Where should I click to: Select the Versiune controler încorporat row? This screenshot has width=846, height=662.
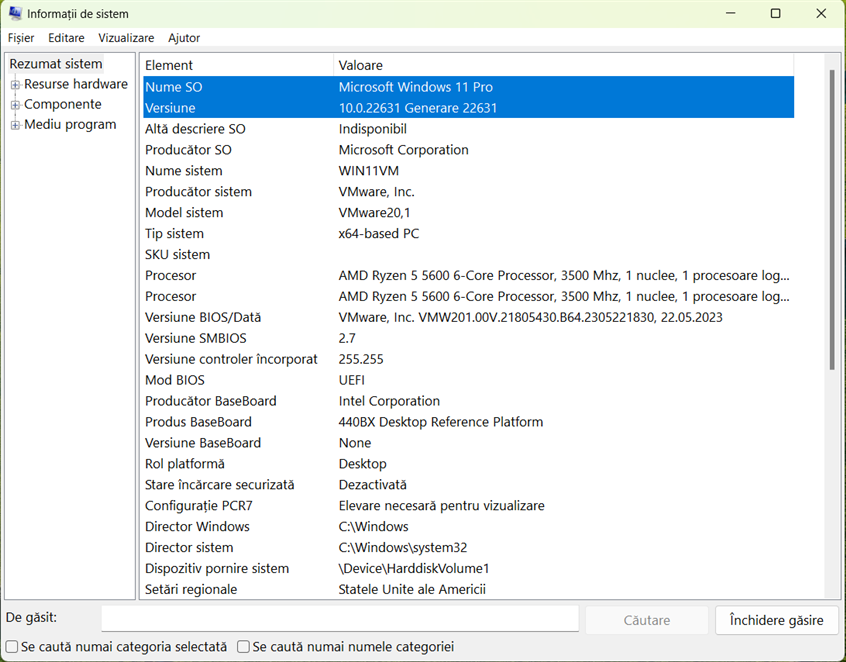pyautogui.click(x=468, y=359)
